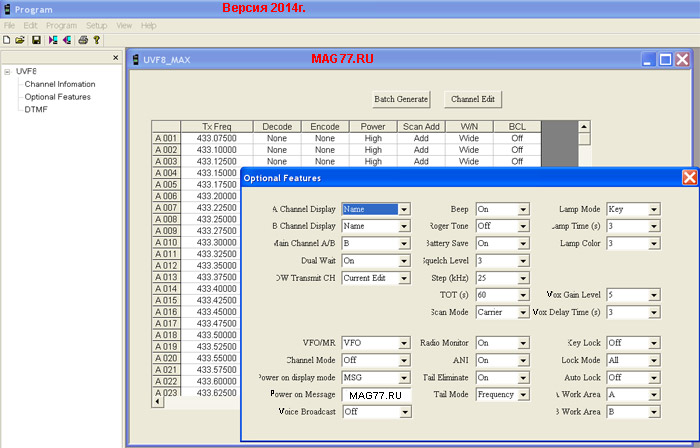Click the Print toolbar icon
This screenshot has width=700, height=448.
pyautogui.click(x=83, y=40)
